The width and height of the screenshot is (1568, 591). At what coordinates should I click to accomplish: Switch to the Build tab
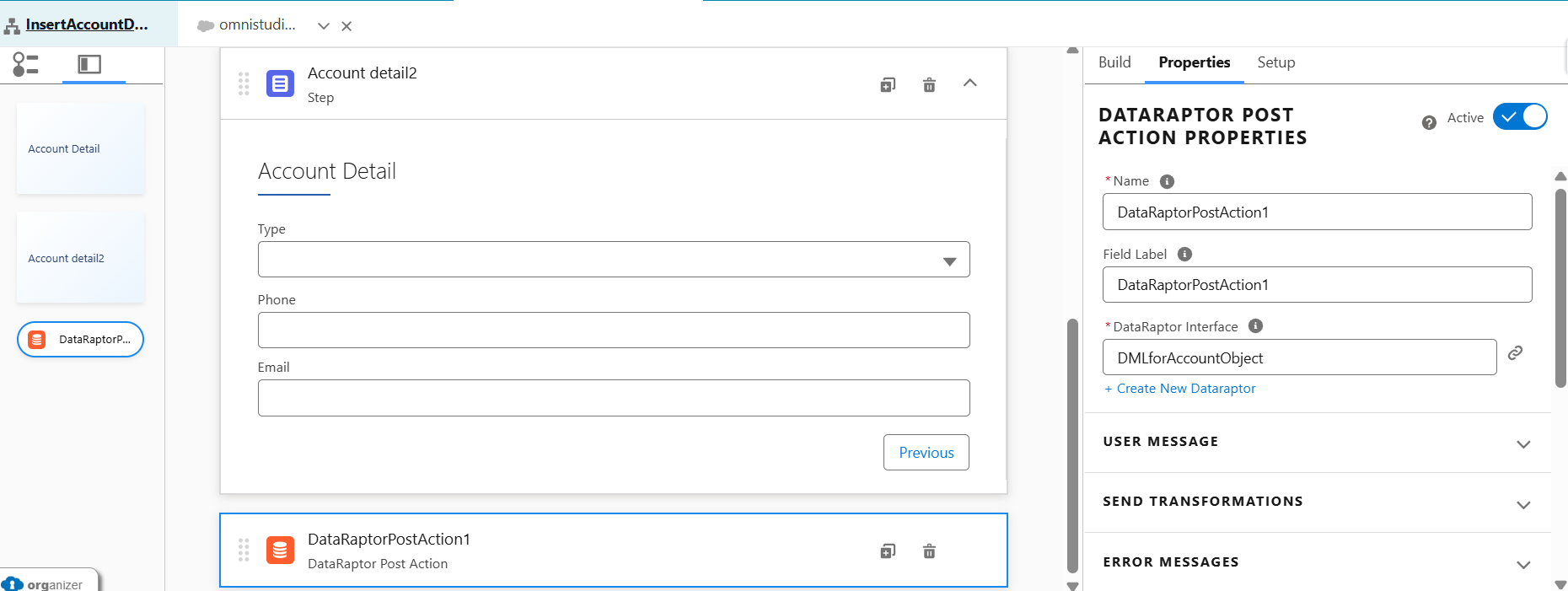[1114, 62]
